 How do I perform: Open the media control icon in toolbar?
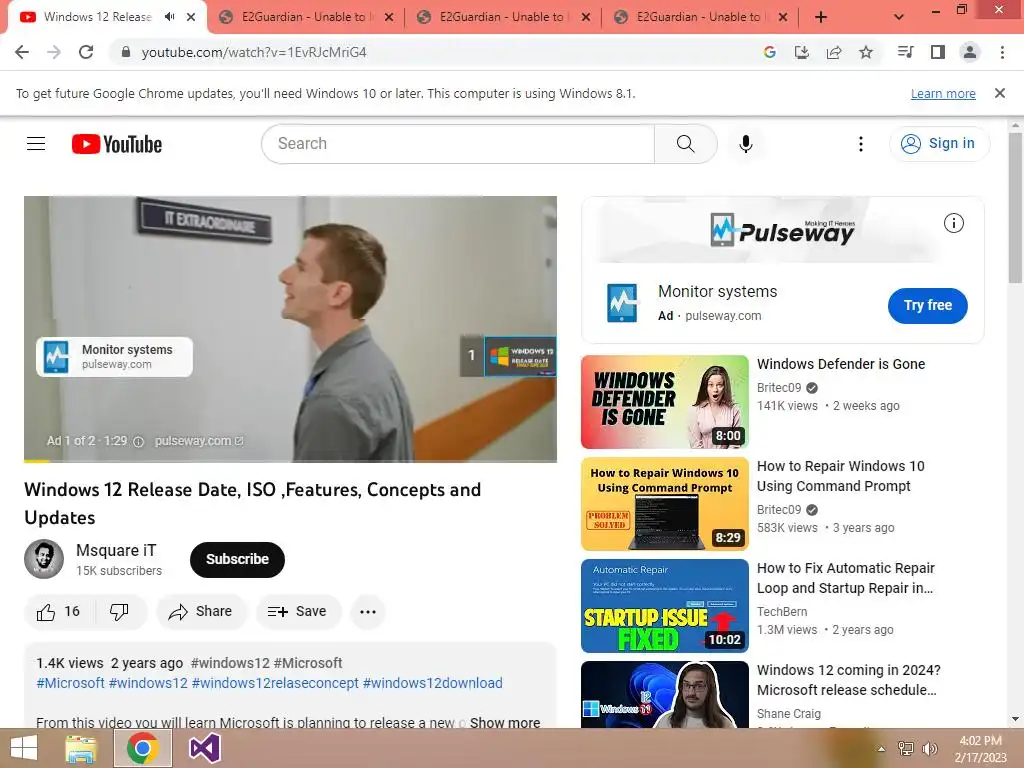[905, 52]
